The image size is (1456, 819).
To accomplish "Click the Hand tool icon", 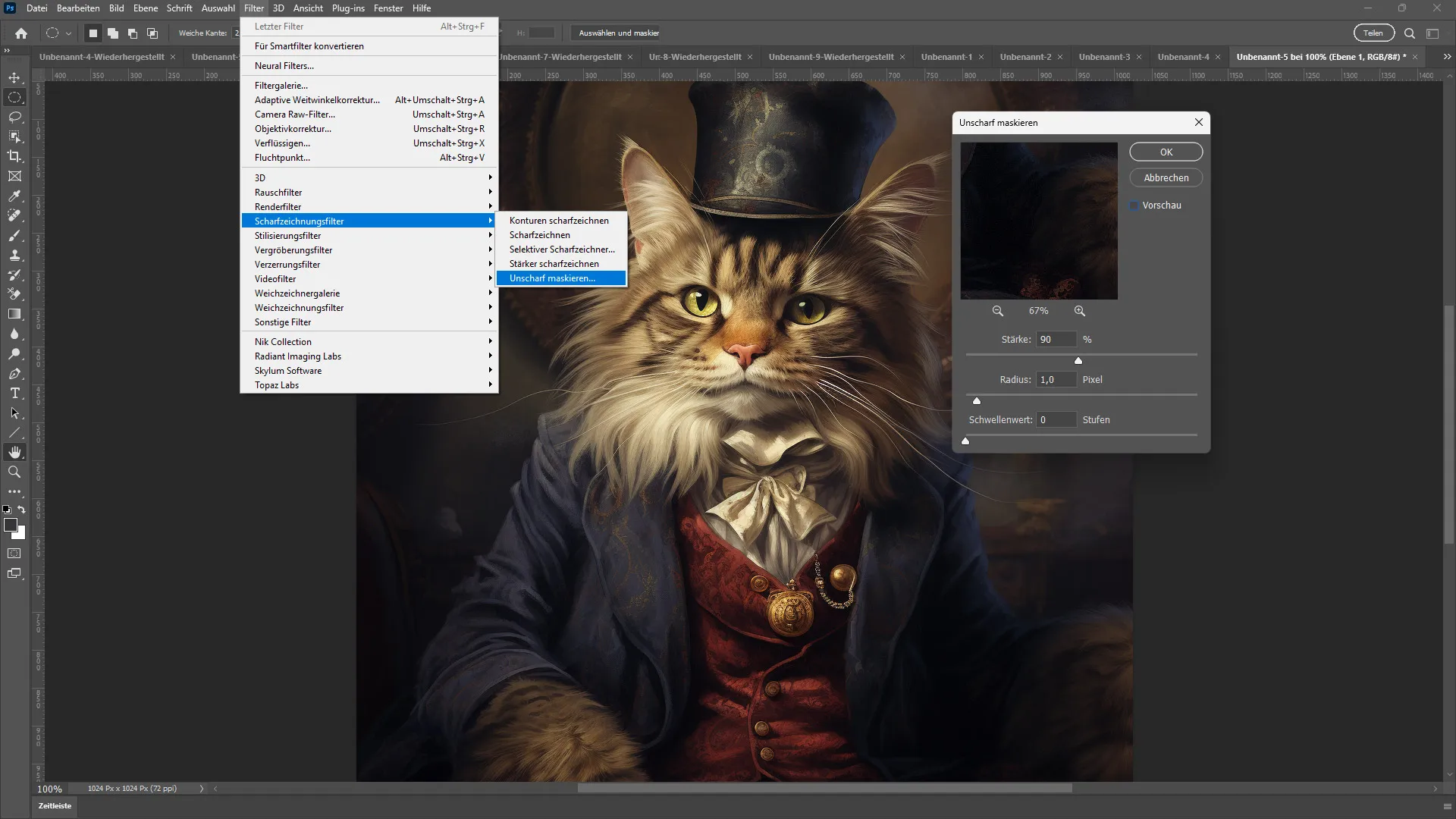I will pyautogui.click(x=14, y=451).
